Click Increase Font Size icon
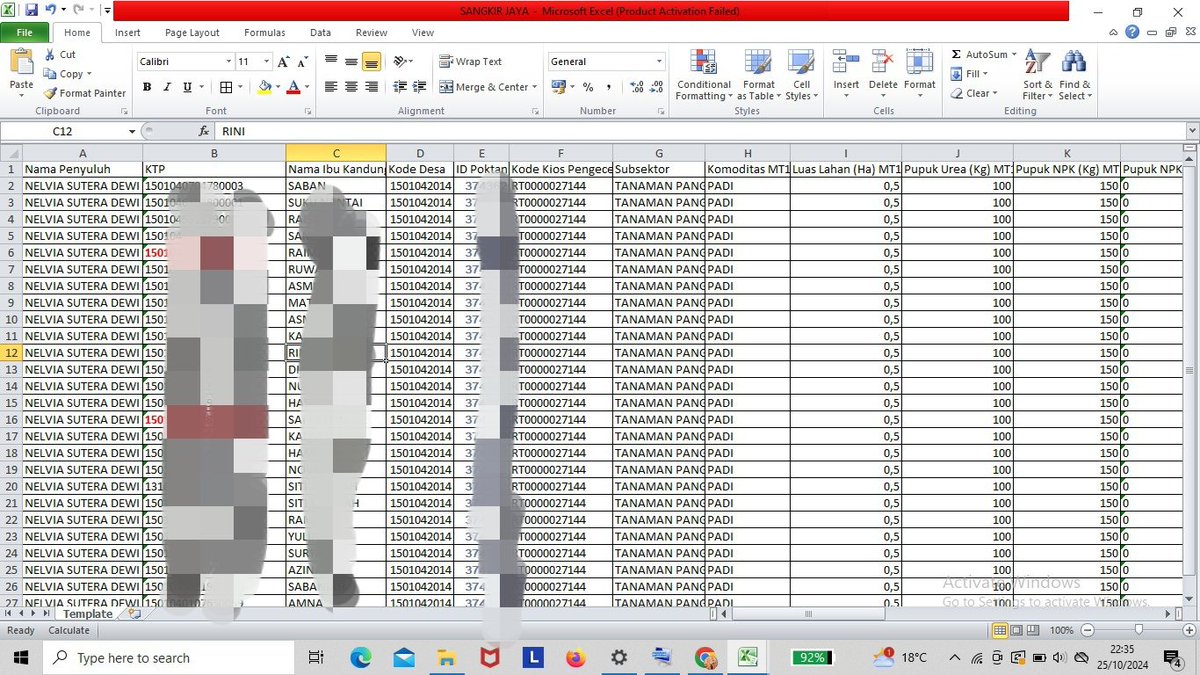1200x675 pixels. coord(285,61)
